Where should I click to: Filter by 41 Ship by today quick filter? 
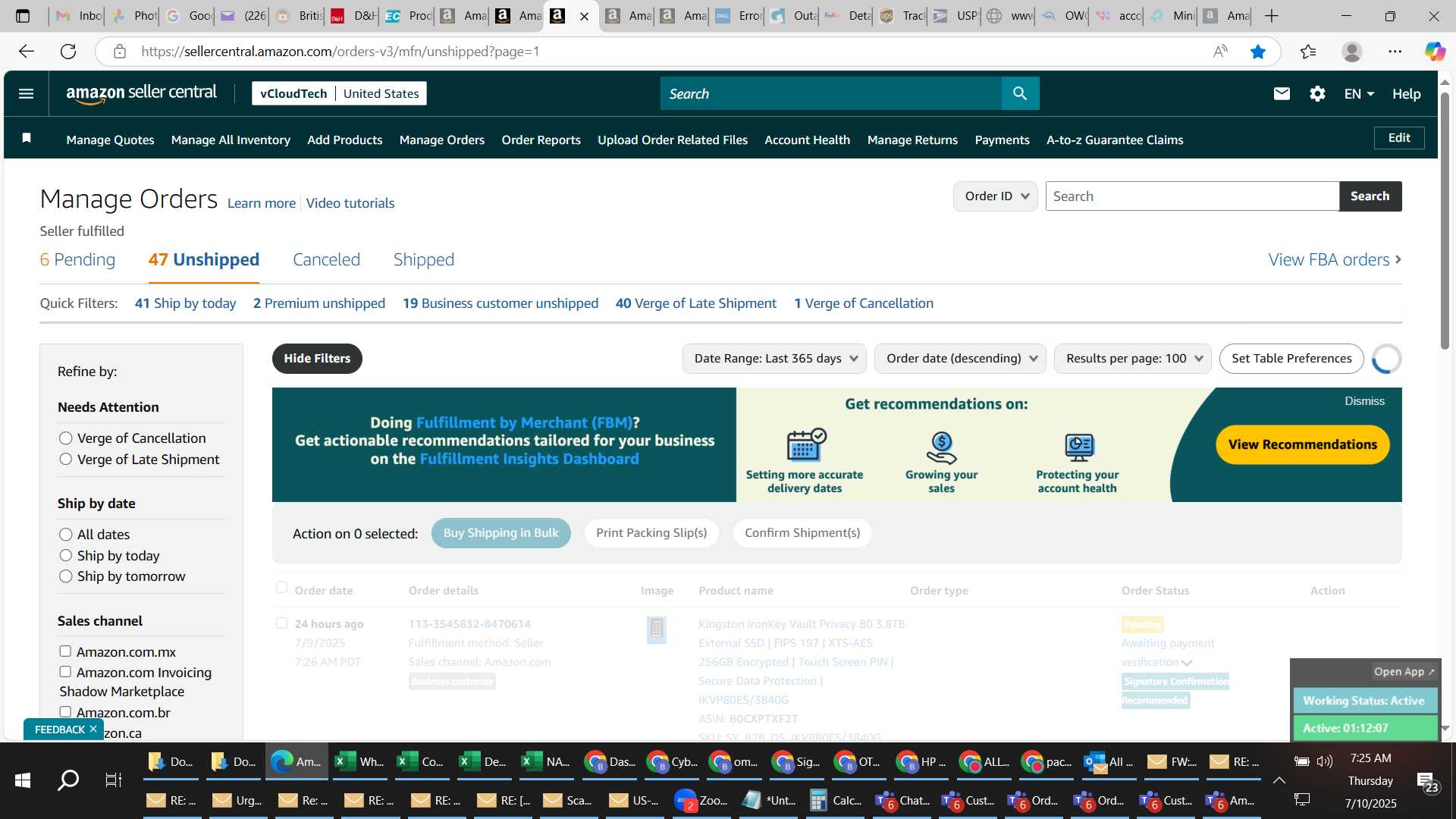[185, 303]
